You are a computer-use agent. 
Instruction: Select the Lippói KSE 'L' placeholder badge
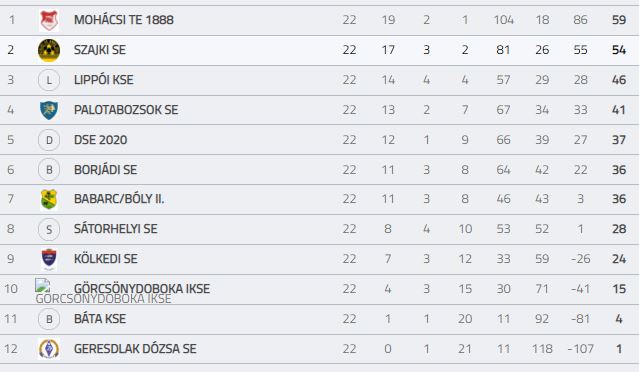(49, 80)
